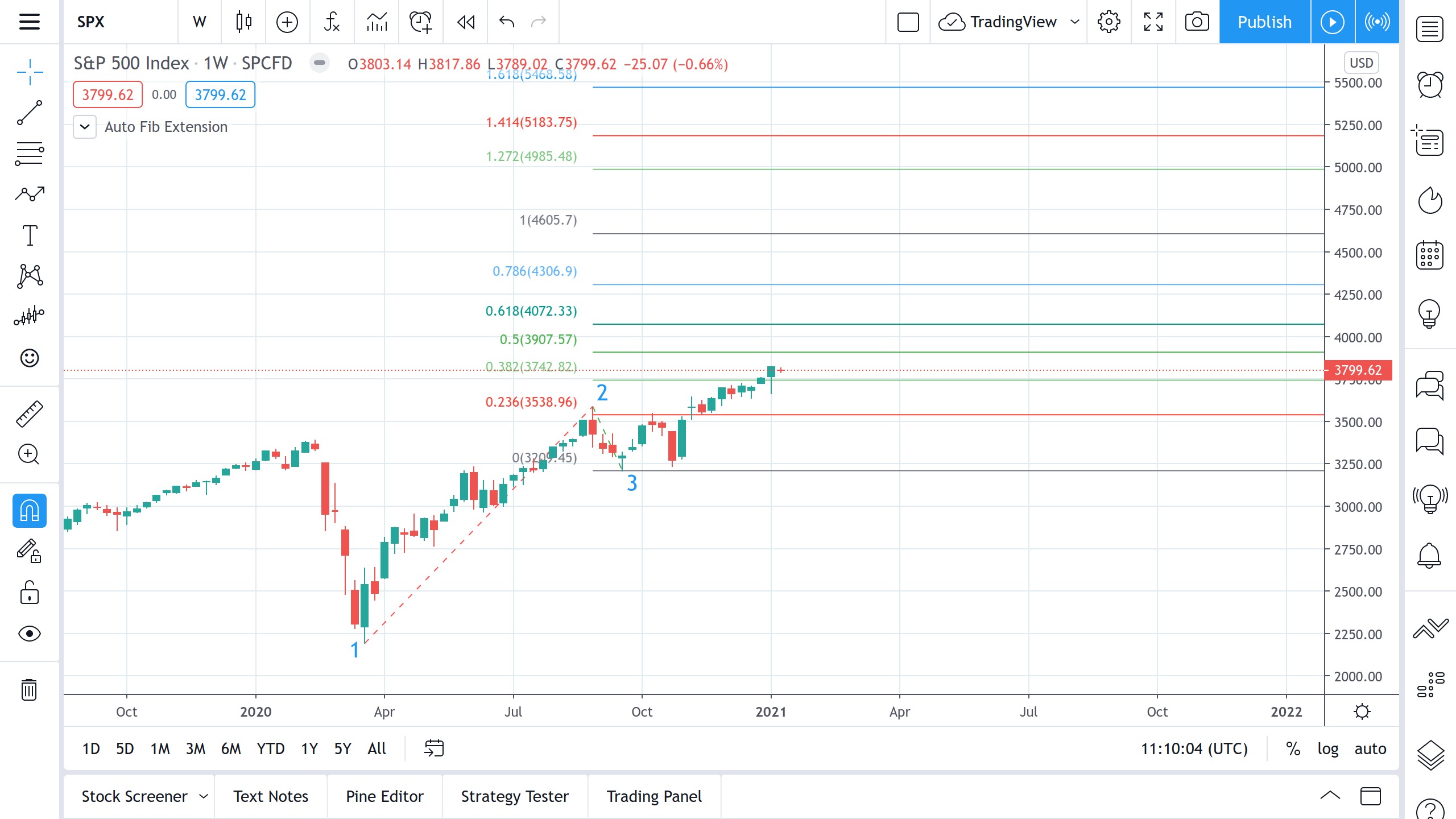Expand the Auto Fib Extension legend chevron
The width and height of the screenshot is (1456, 819).
point(85,127)
